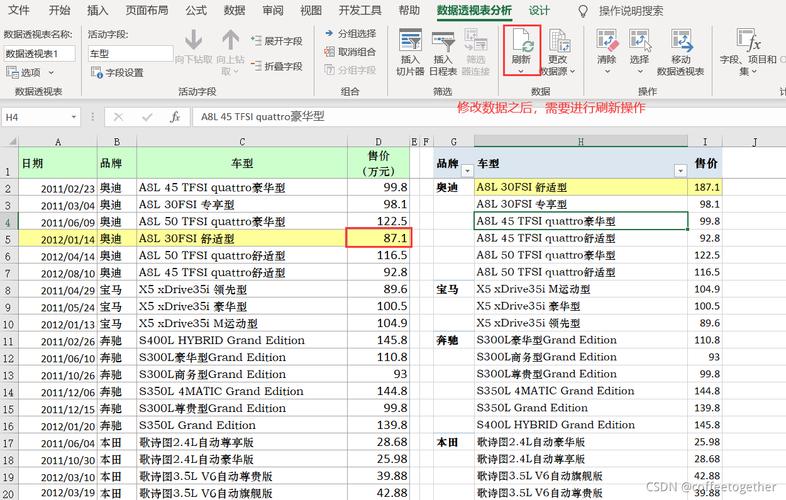Open the 品牌 filter dropdown in pivot table

point(467,171)
